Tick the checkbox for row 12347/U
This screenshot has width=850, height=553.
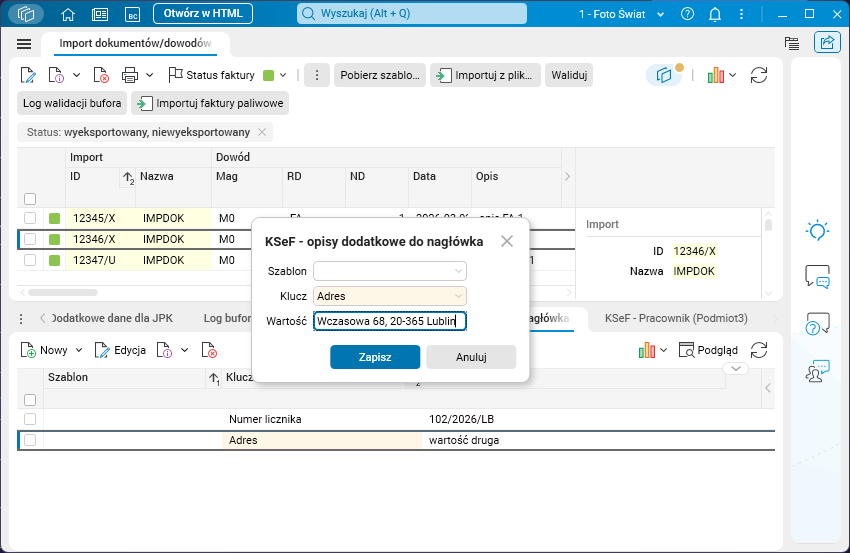(30, 260)
